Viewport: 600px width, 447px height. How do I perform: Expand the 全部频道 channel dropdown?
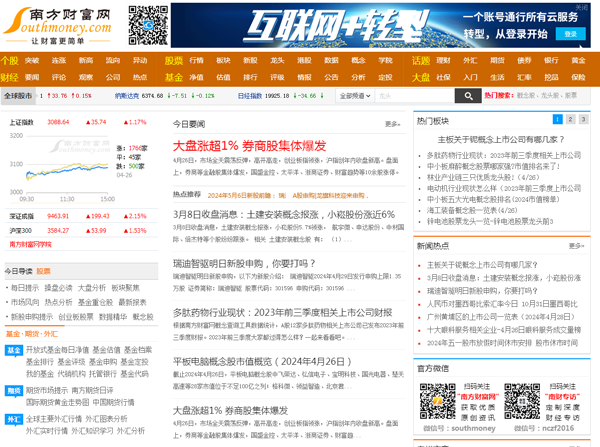(x=355, y=96)
